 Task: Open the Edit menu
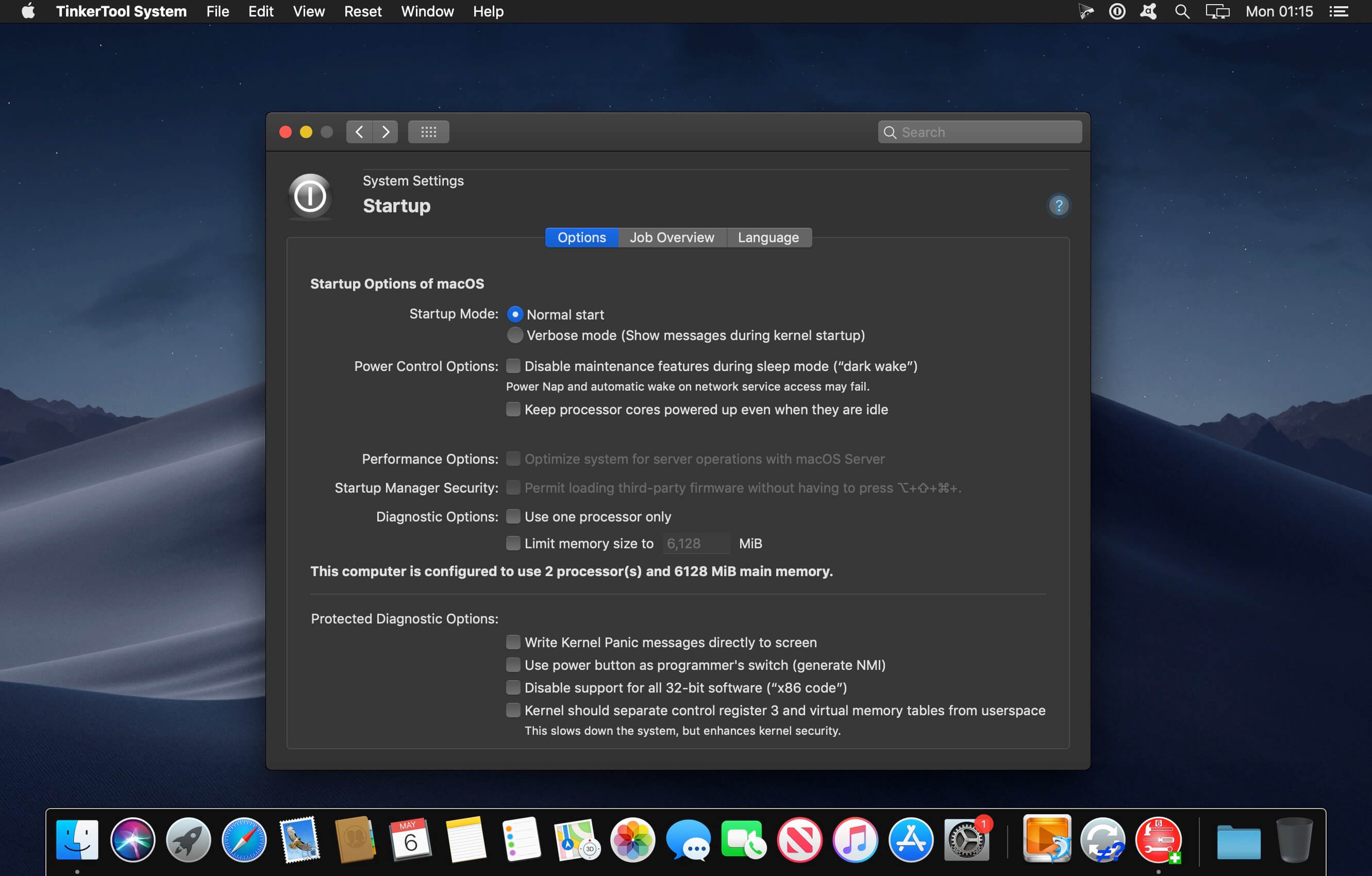pyautogui.click(x=261, y=11)
